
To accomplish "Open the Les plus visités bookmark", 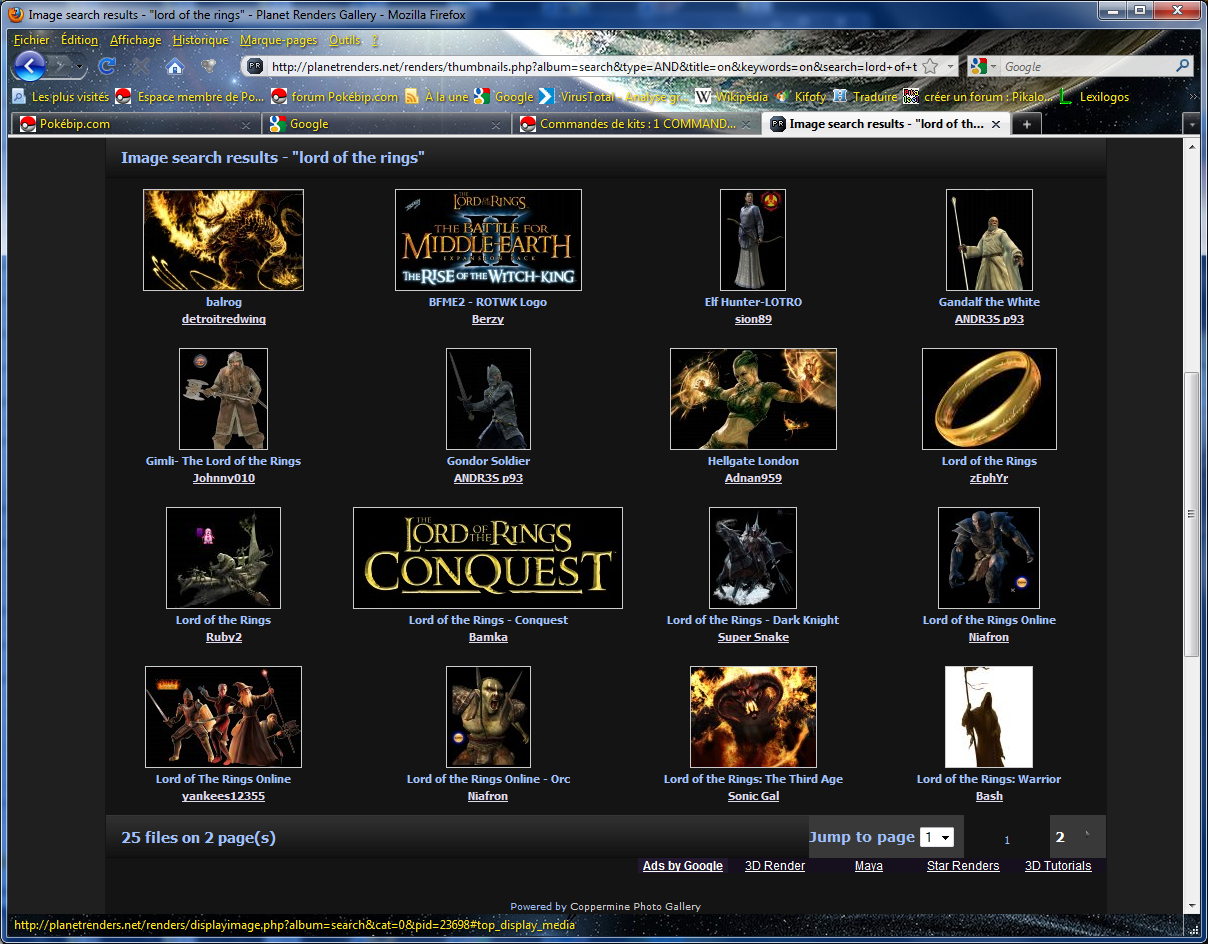I will (x=60, y=97).
